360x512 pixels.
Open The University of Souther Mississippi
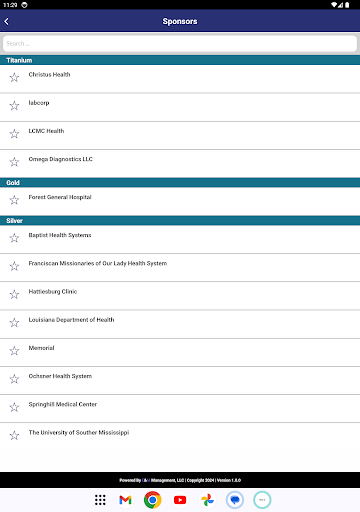tap(180, 437)
